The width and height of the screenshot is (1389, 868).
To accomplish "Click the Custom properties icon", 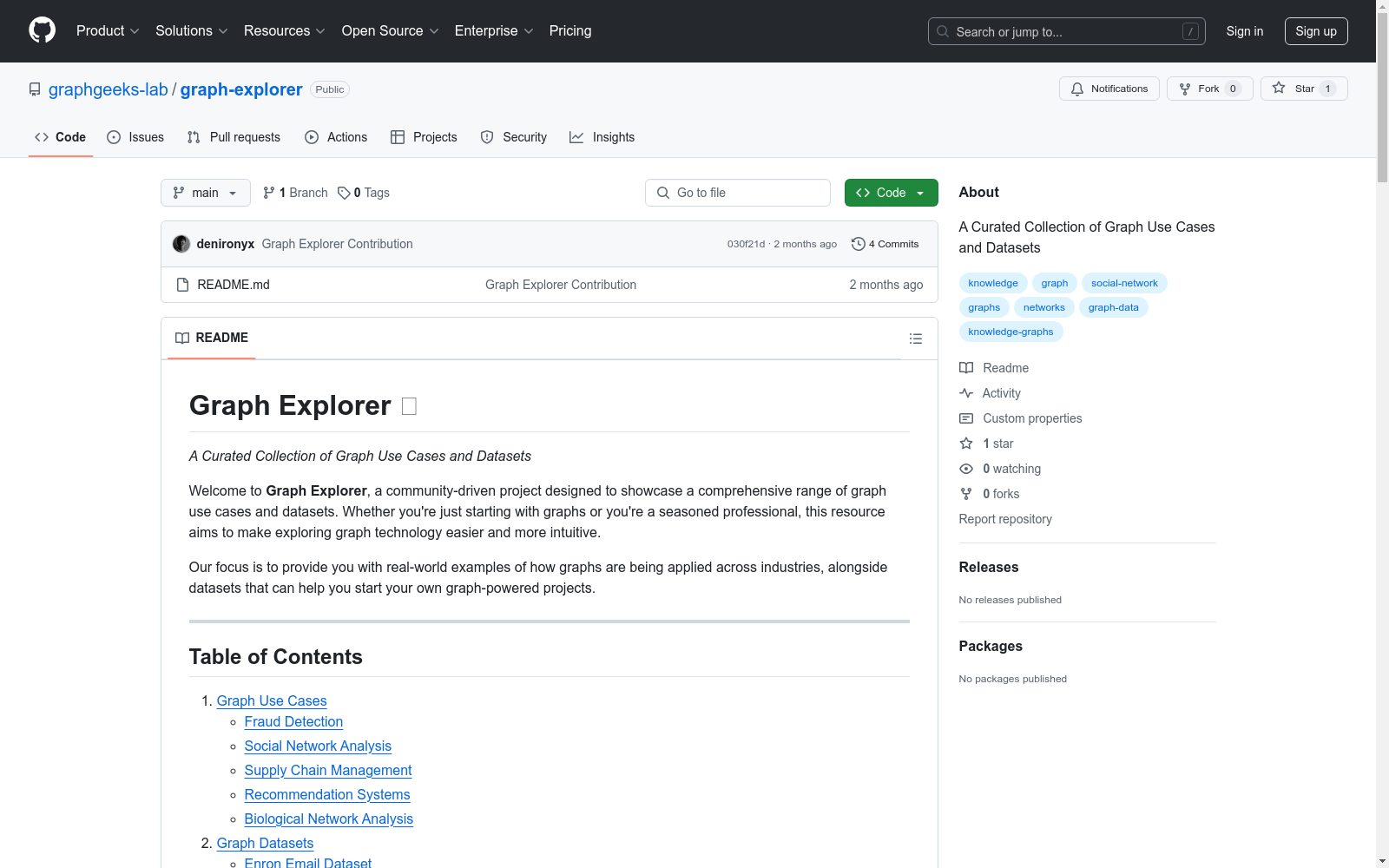I will [966, 418].
